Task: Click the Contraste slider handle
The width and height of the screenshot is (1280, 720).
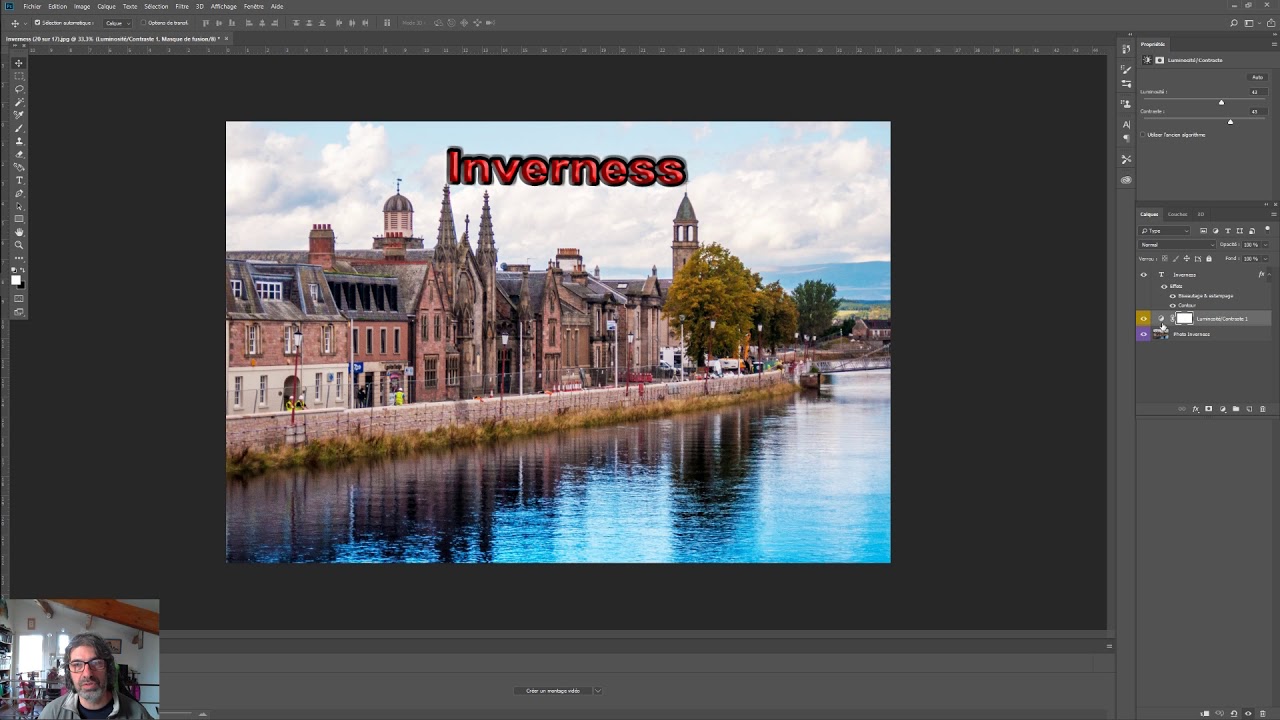Action: coord(1230,122)
